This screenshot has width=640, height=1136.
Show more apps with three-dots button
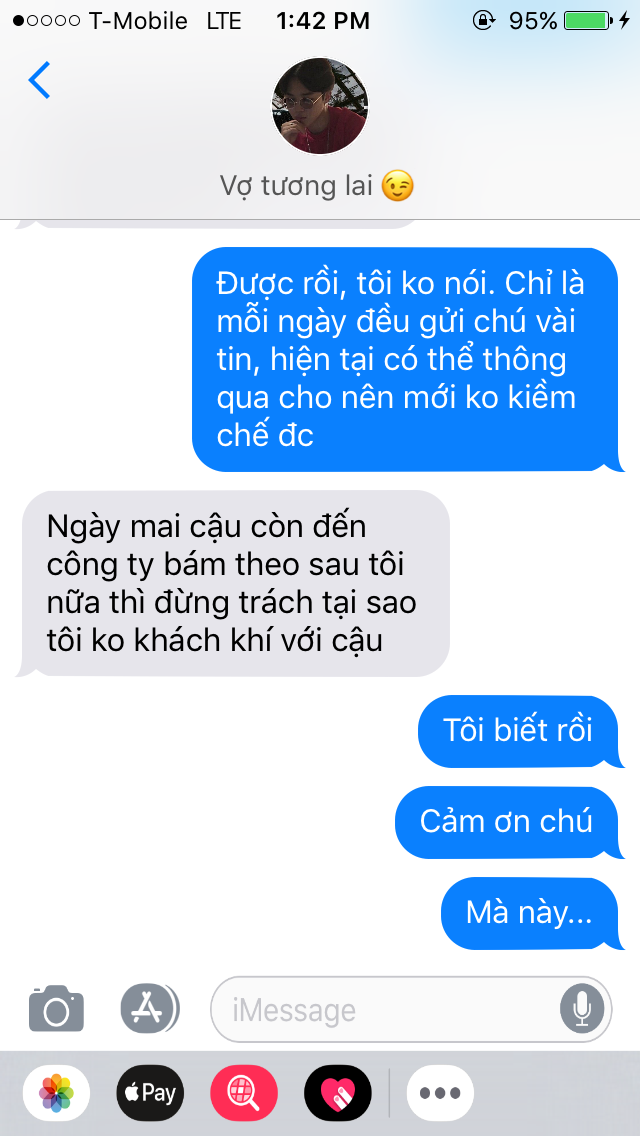tap(440, 1093)
